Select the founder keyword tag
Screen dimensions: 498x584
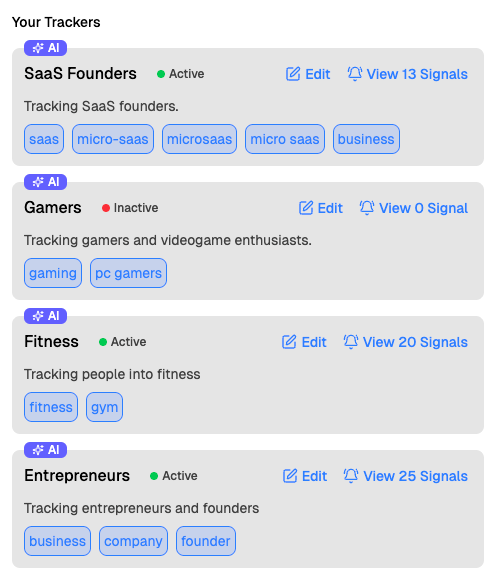pos(206,541)
